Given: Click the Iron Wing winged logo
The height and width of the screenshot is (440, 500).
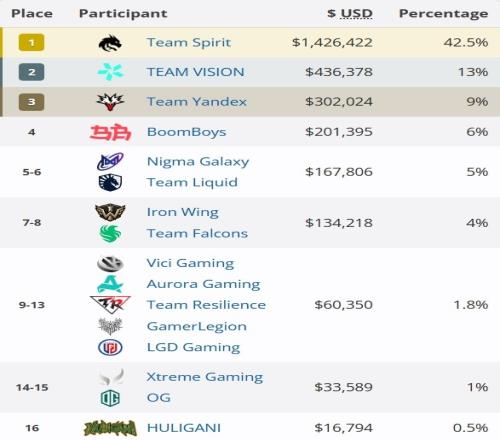Looking at the screenshot, I should [110, 212].
